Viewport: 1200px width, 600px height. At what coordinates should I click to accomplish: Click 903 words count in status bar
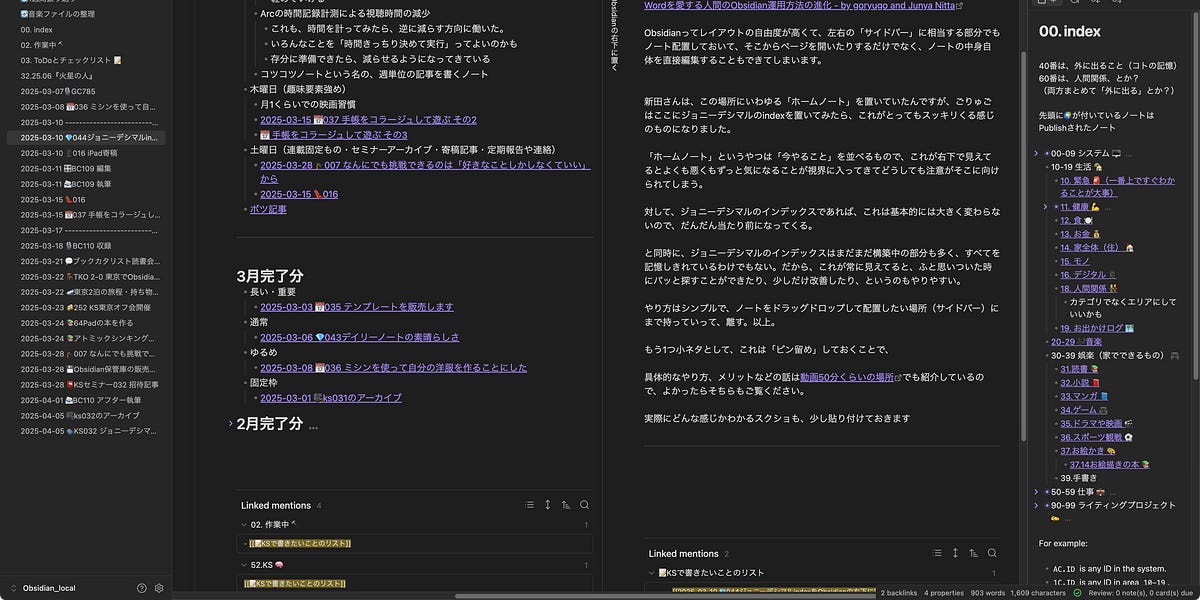988,593
